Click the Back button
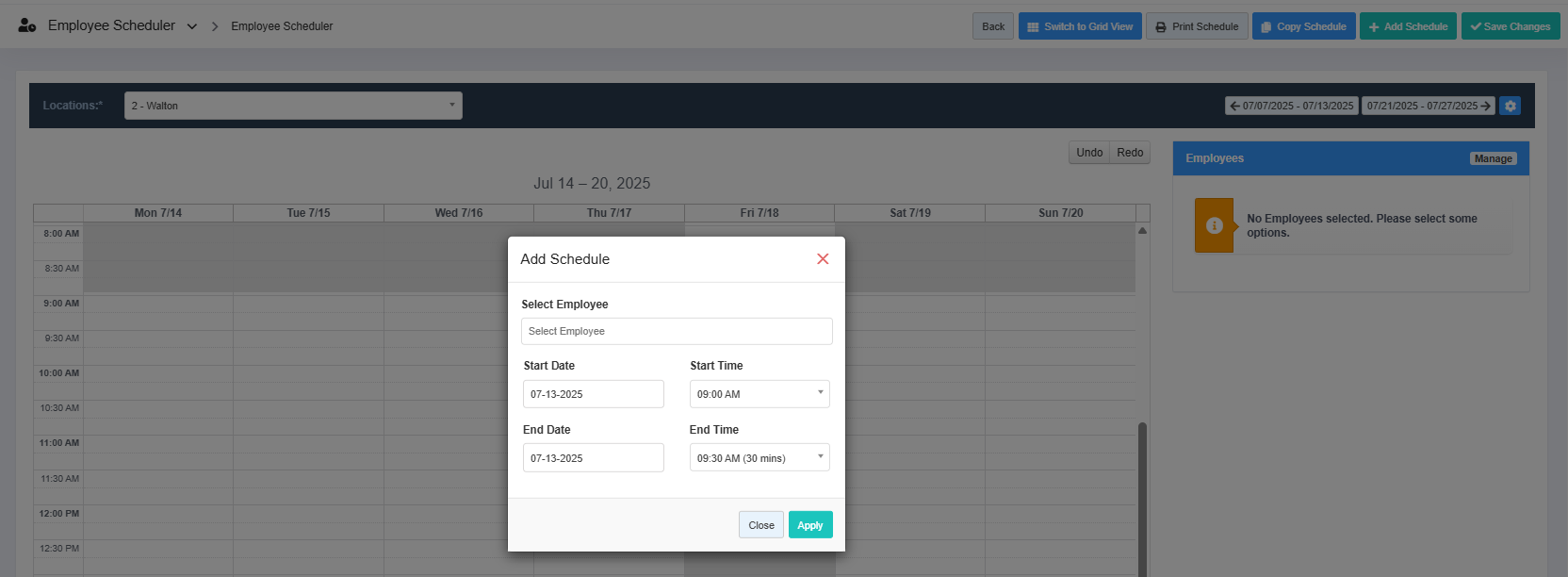Image resolution: width=1568 pixels, height=577 pixels. (x=993, y=26)
